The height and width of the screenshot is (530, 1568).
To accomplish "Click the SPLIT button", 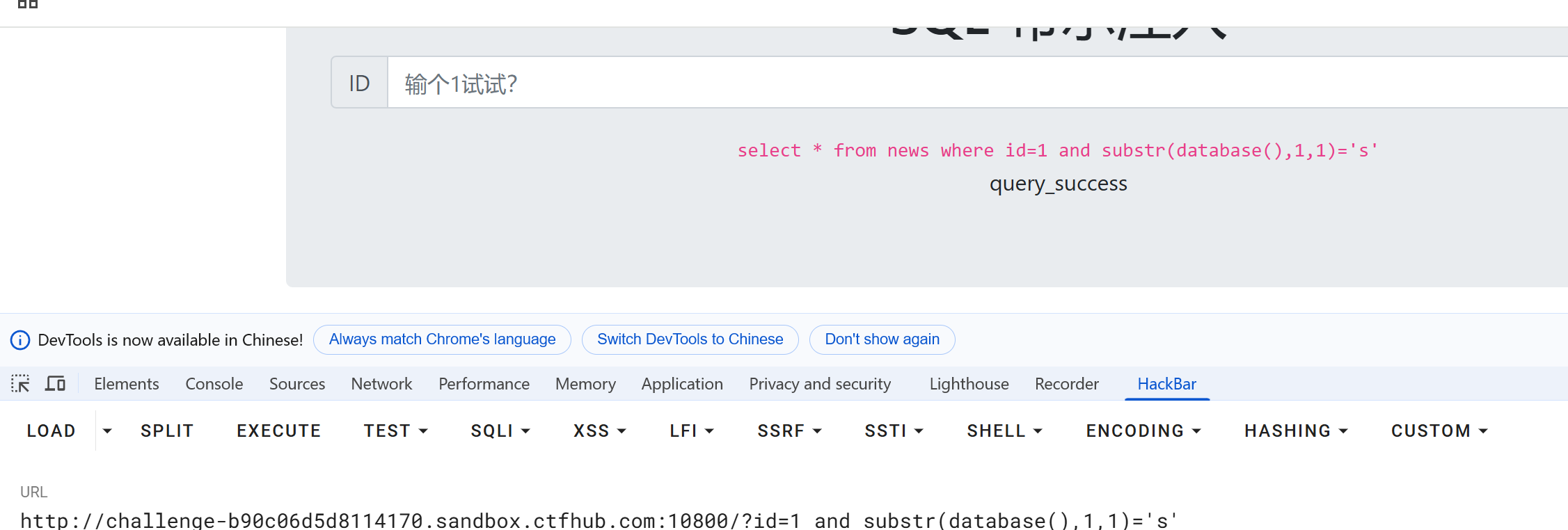I will point(167,431).
